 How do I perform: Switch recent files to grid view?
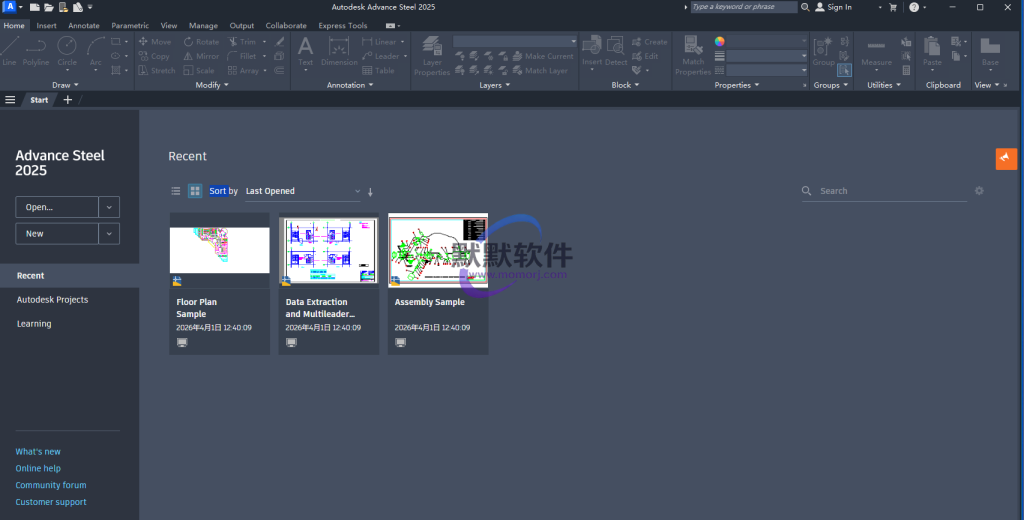195,191
